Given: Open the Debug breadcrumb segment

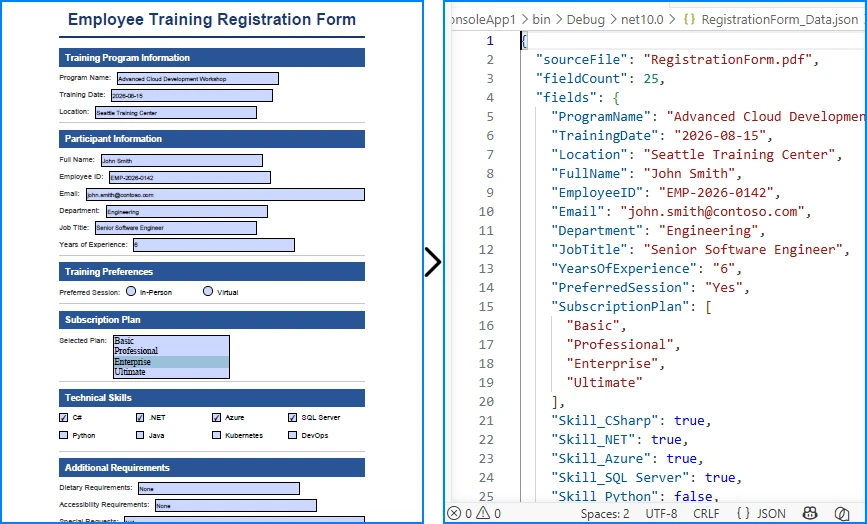Looking at the screenshot, I should point(586,19).
